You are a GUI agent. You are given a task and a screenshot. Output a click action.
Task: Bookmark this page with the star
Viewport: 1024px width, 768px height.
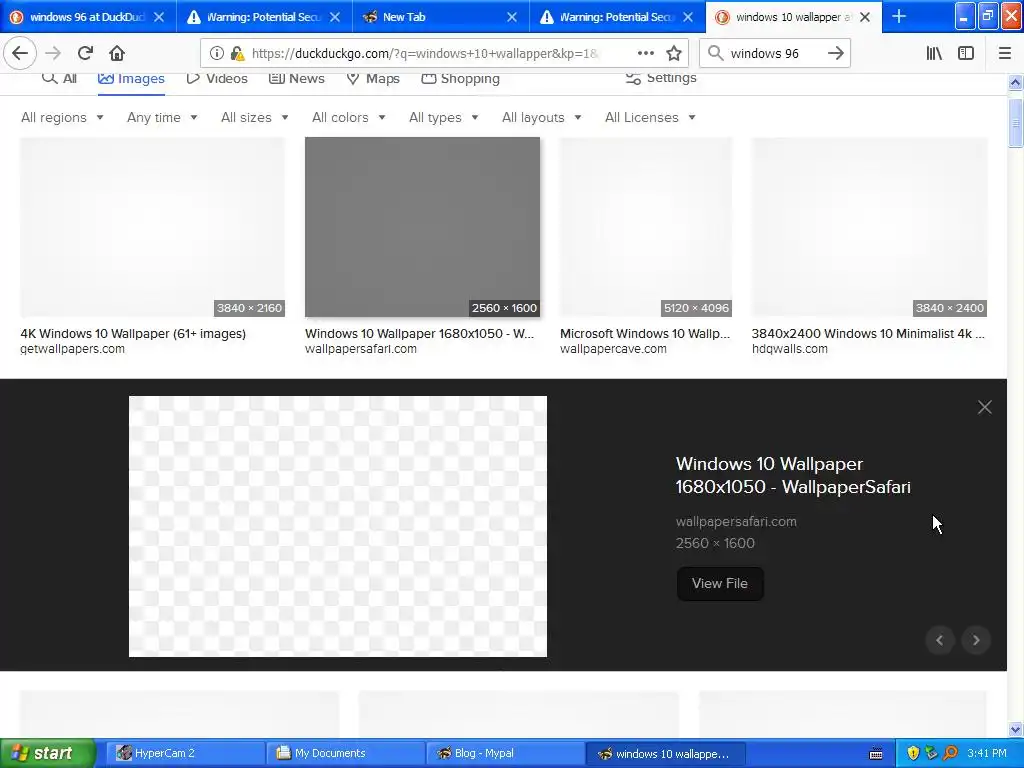point(674,54)
